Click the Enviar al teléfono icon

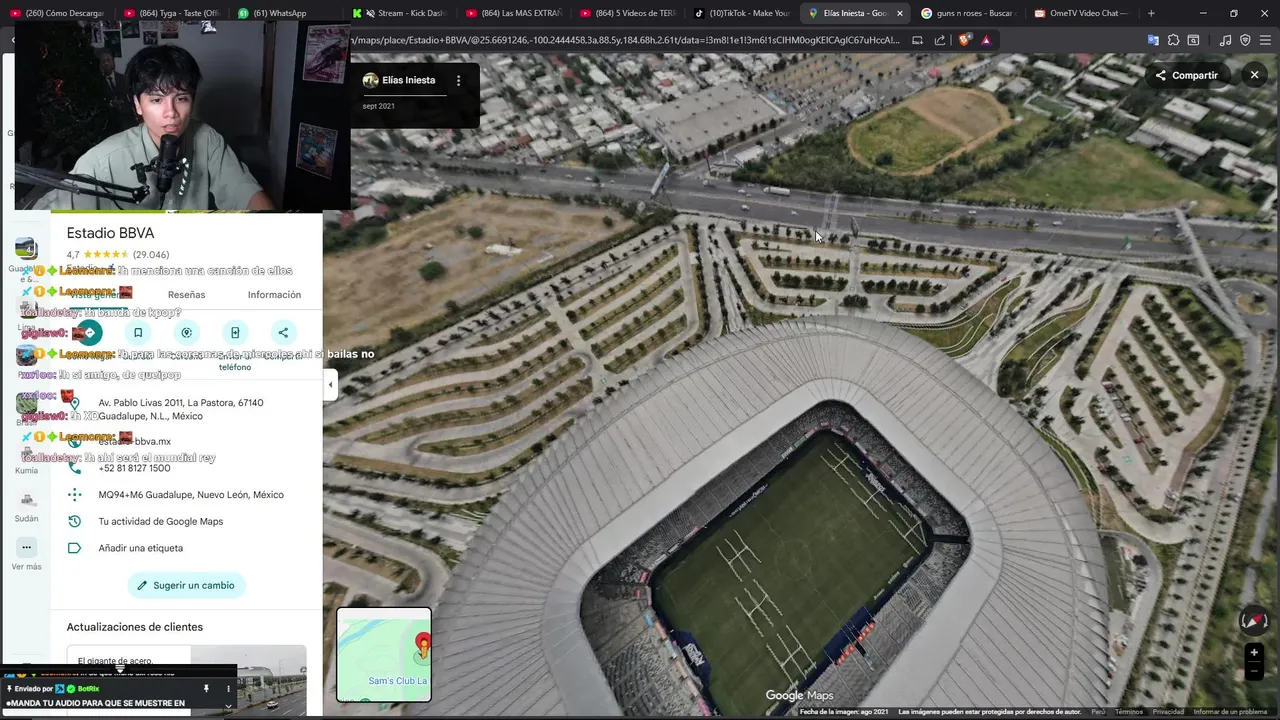coord(235,333)
